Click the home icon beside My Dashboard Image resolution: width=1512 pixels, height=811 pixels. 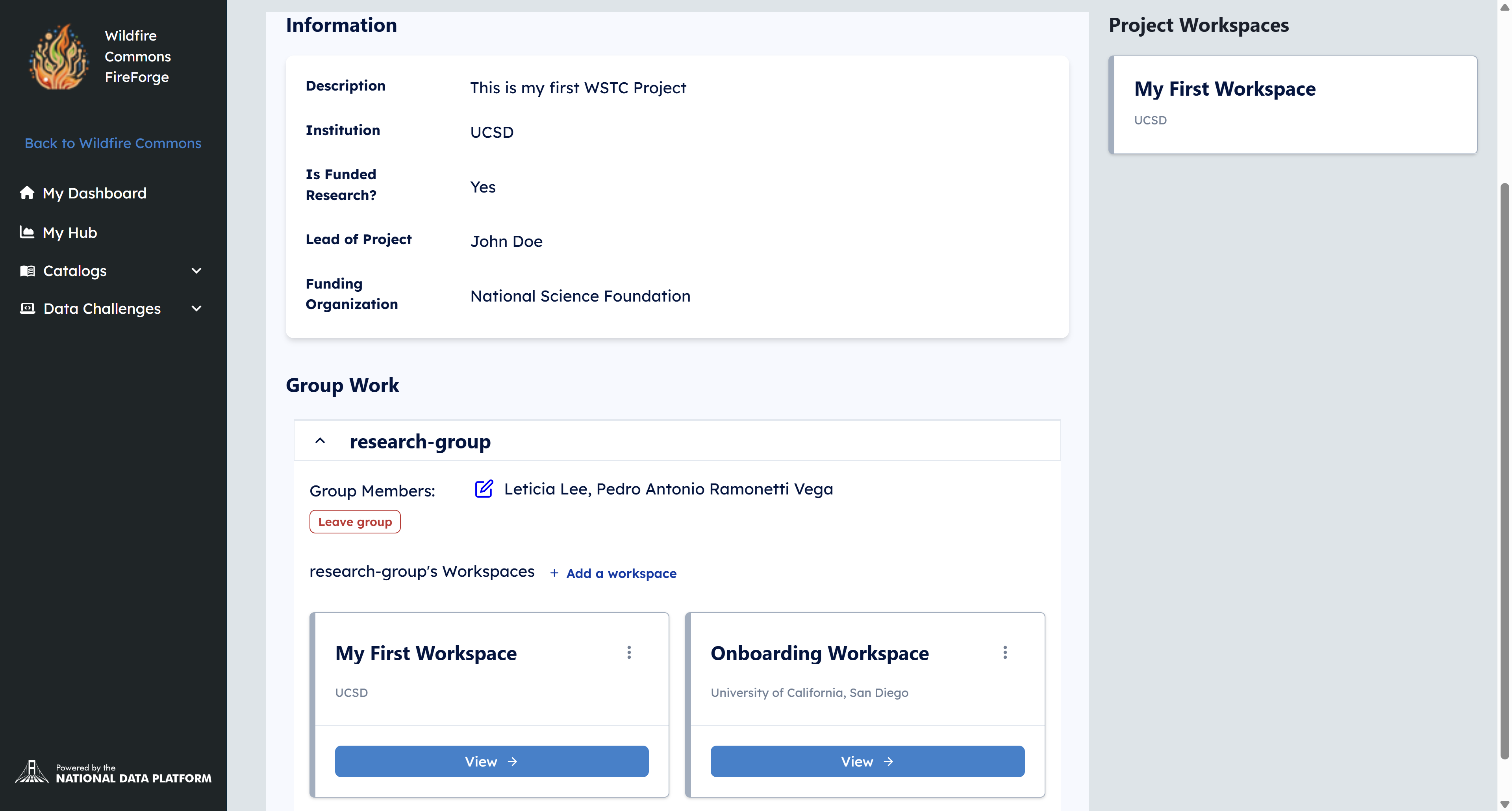[x=27, y=193]
